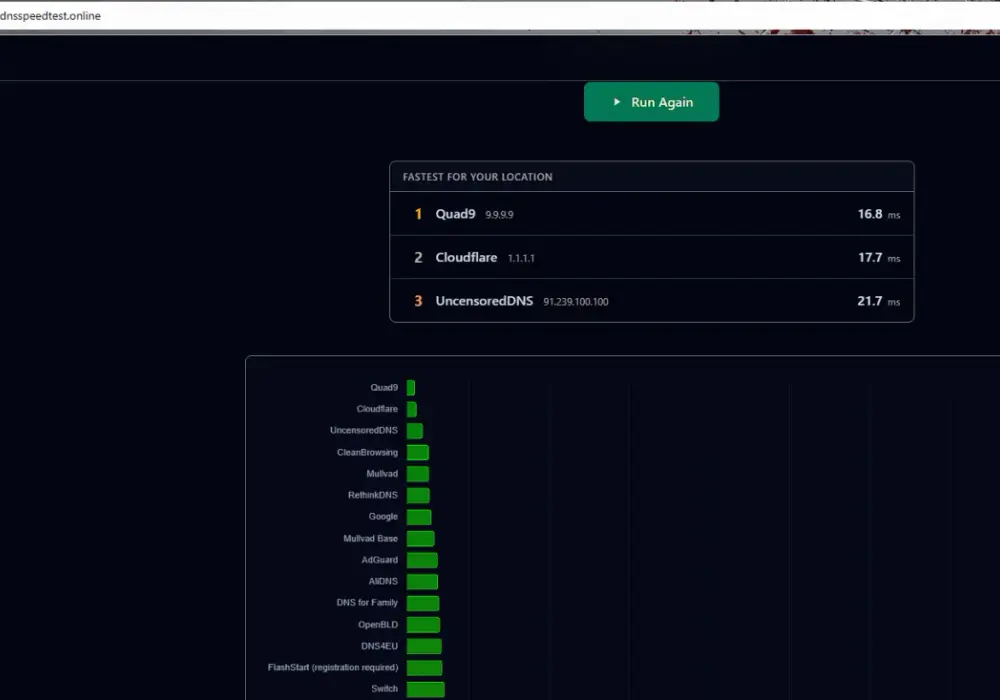This screenshot has width=1000, height=700.
Task: Click the Cloudflare chart axis label
Action: coord(377,409)
